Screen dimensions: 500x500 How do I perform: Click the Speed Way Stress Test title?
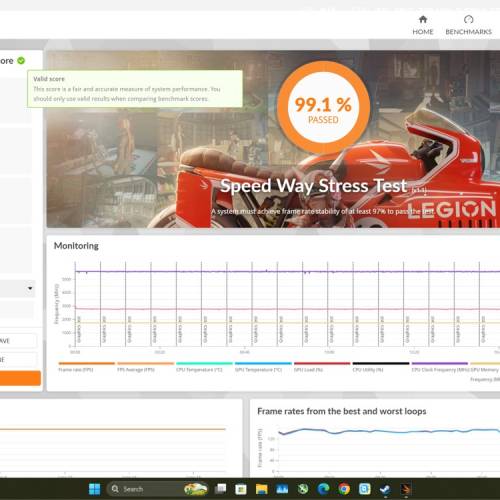(313, 186)
